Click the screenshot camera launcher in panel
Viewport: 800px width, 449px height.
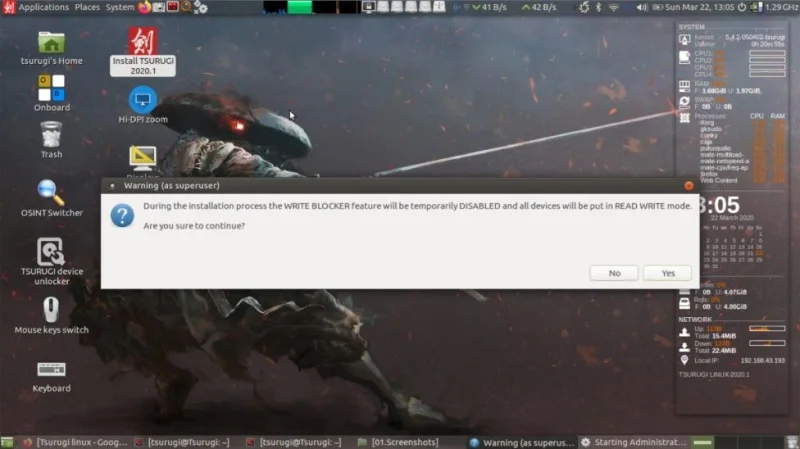pos(159,7)
